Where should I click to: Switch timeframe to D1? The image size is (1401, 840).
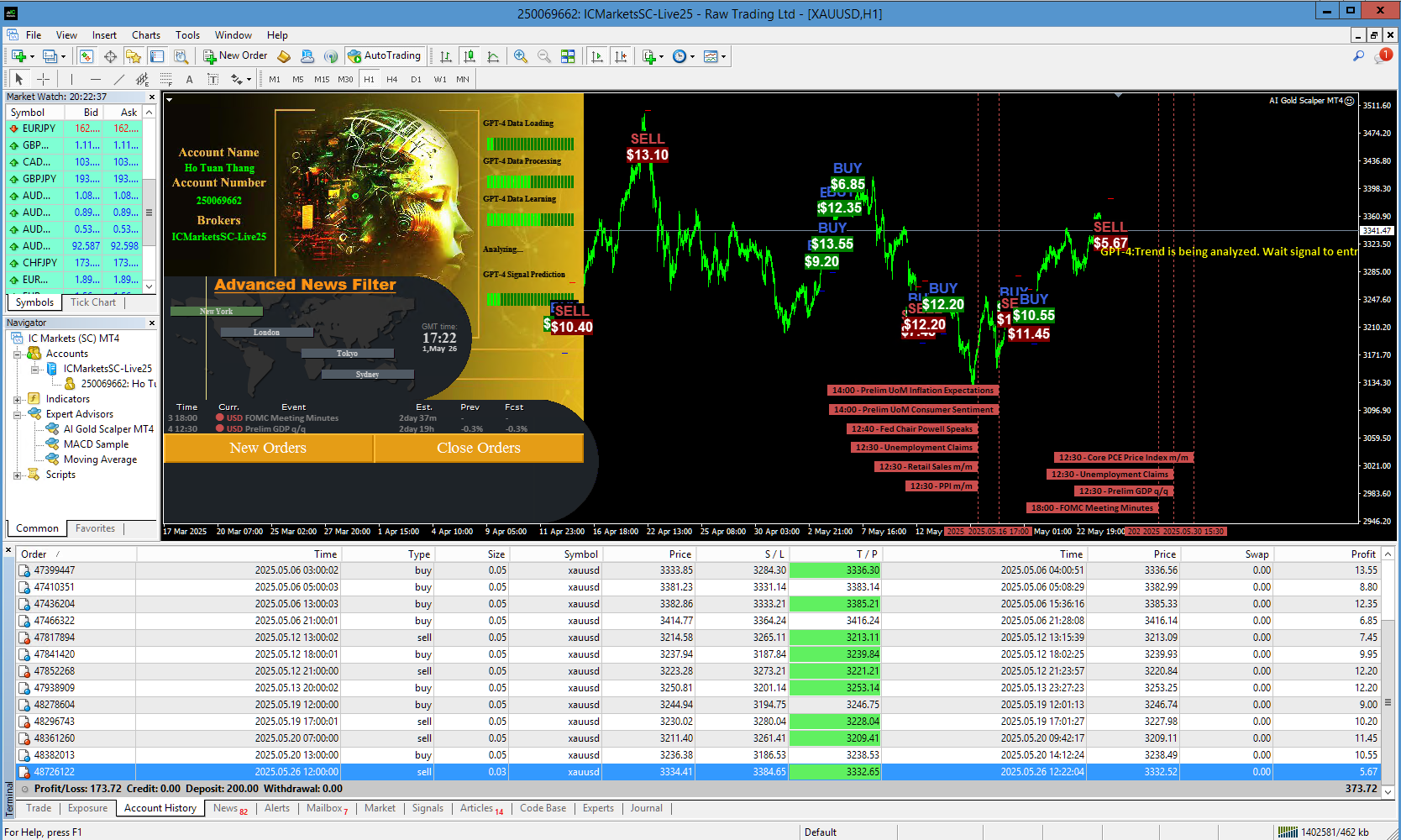coord(416,79)
